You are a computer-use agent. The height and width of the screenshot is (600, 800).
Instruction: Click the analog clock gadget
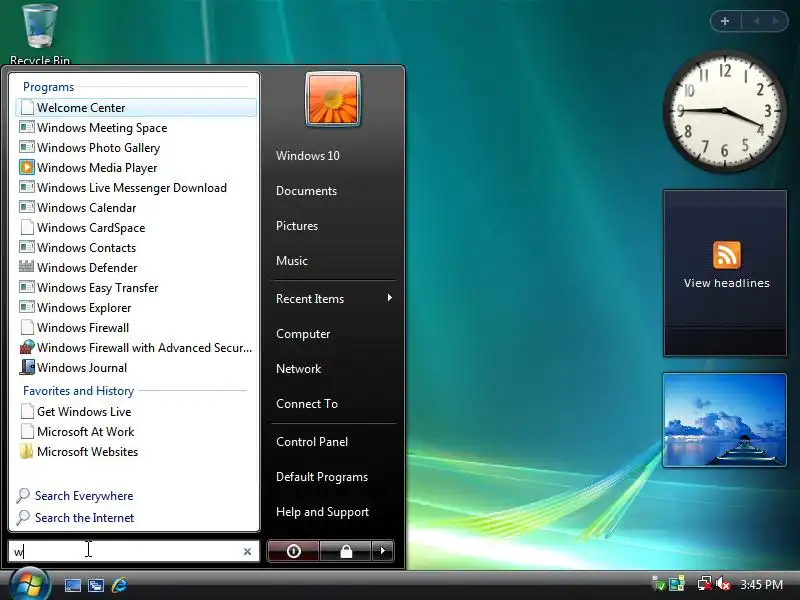click(x=724, y=111)
